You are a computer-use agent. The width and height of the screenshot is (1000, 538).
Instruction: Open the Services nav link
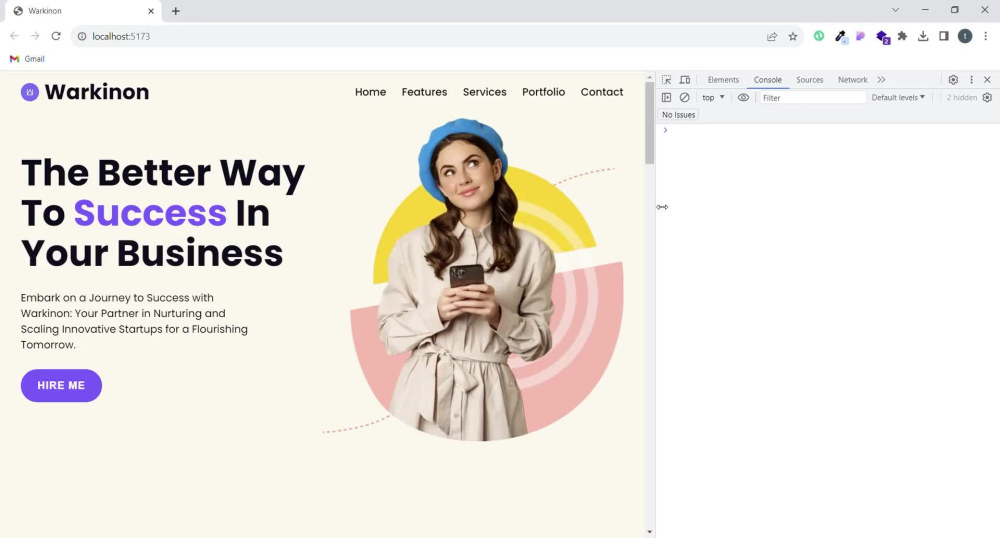point(485,92)
